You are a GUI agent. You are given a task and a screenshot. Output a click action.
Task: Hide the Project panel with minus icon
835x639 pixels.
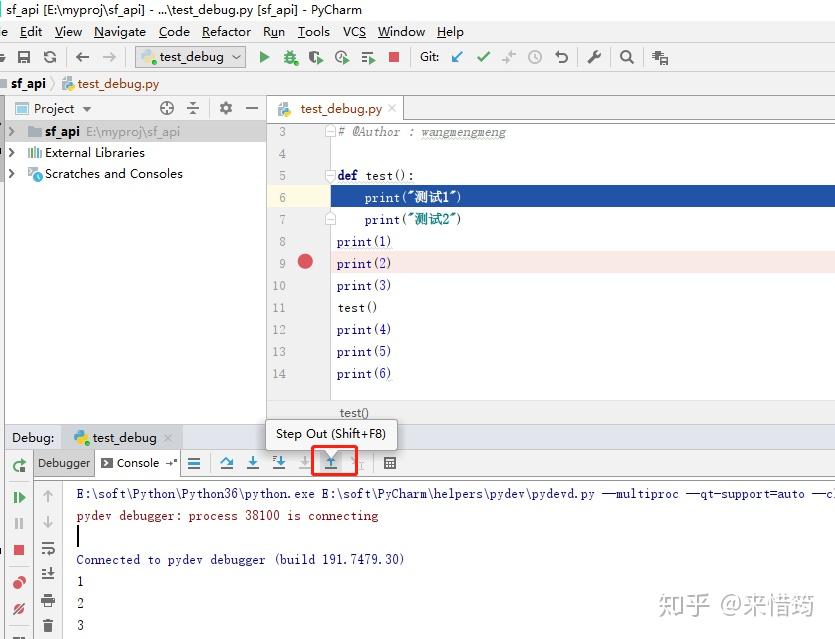(x=252, y=108)
